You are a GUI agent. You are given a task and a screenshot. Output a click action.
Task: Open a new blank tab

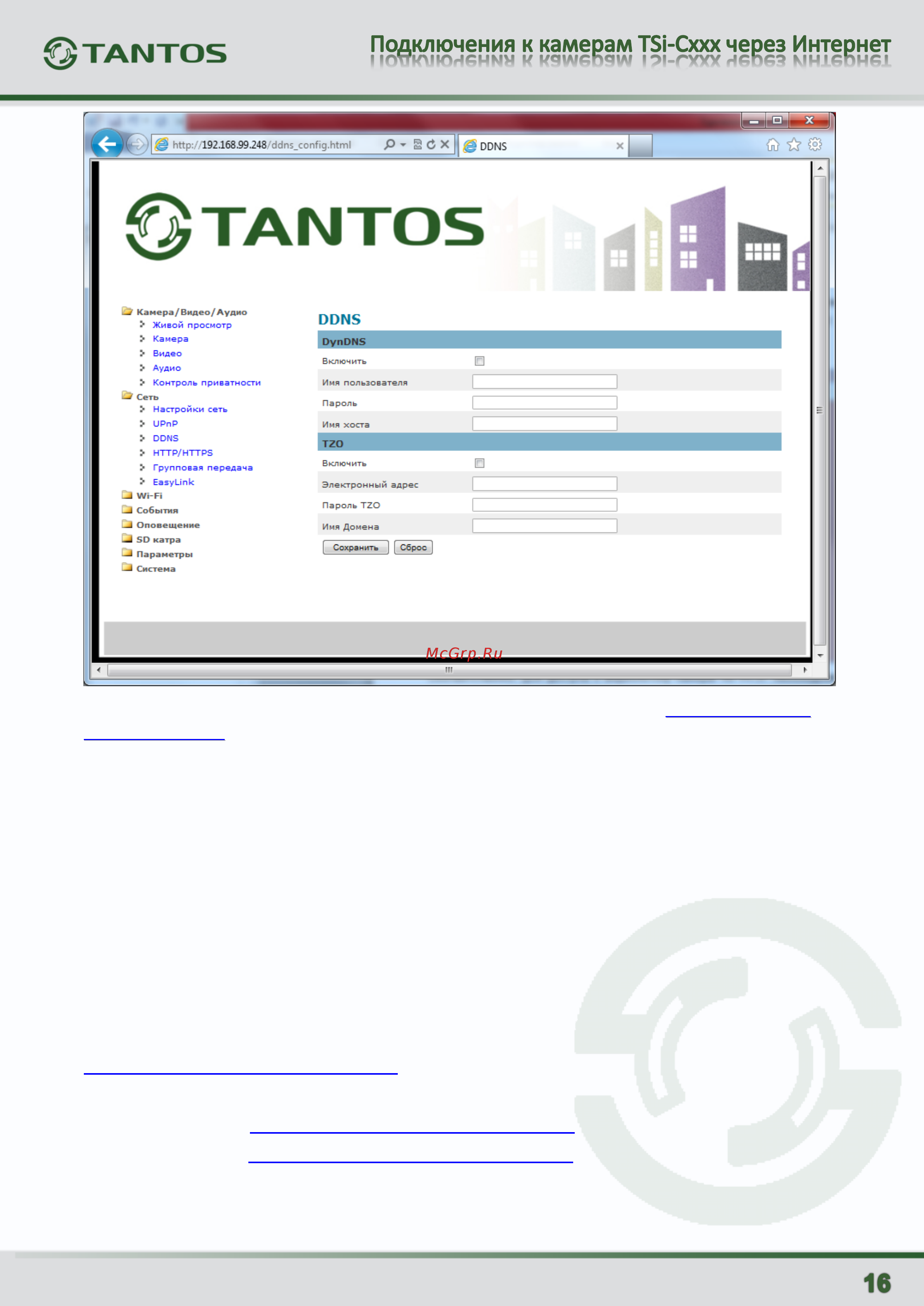pos(641,146)
